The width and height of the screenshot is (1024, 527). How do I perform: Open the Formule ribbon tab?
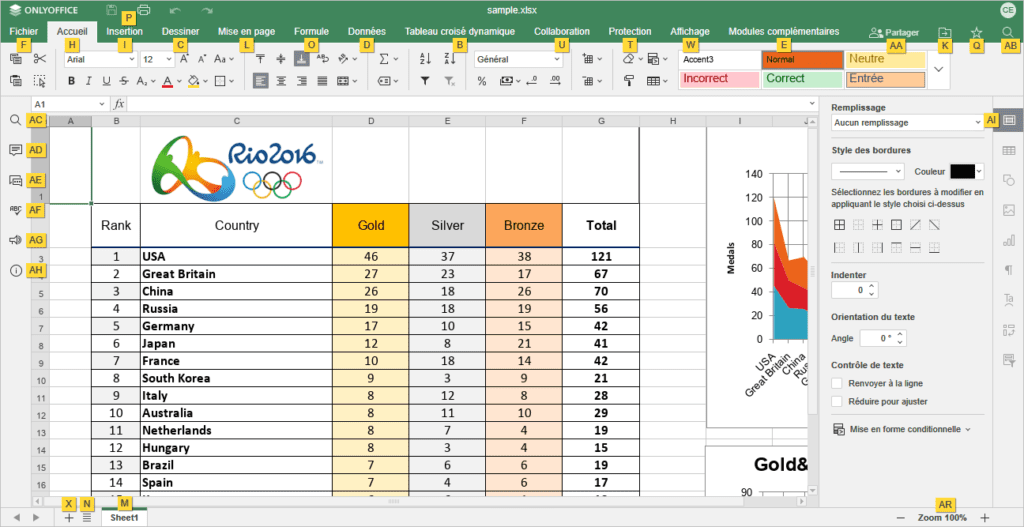(311, 32)
